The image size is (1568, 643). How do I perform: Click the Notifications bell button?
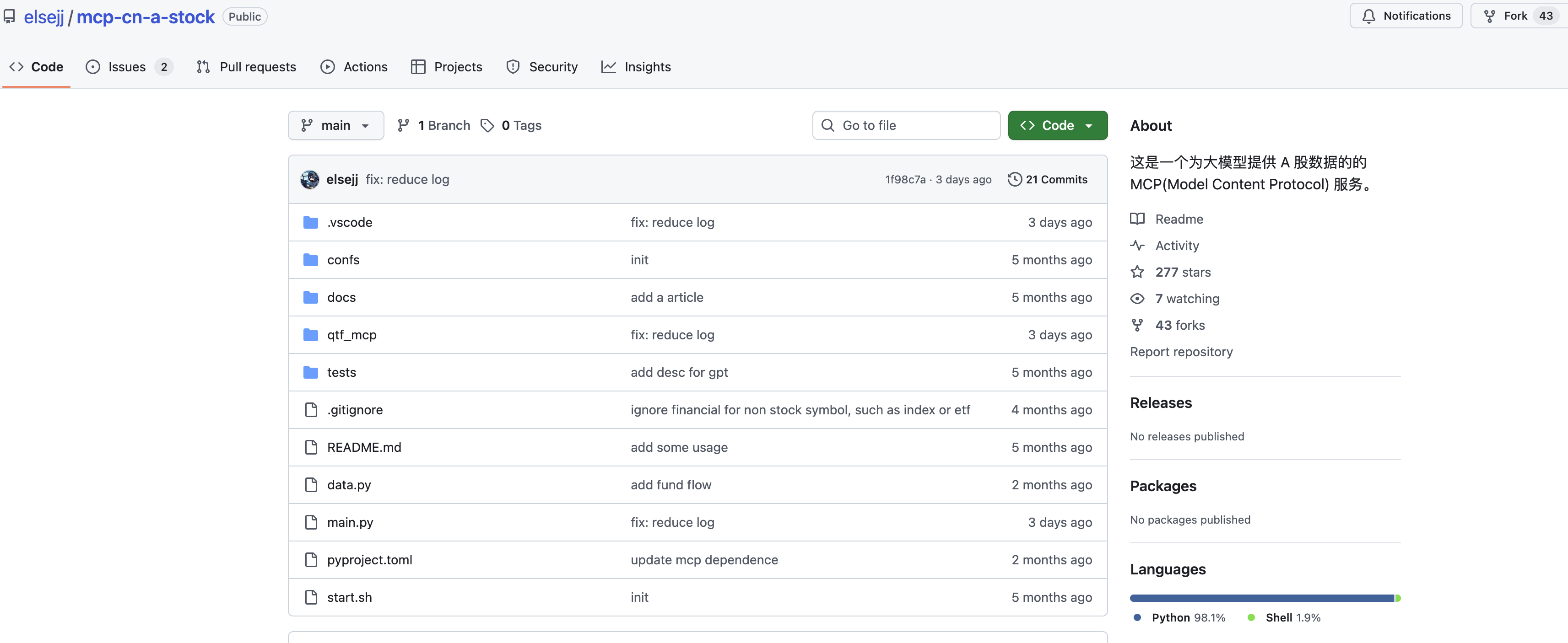pos(1406,16)
